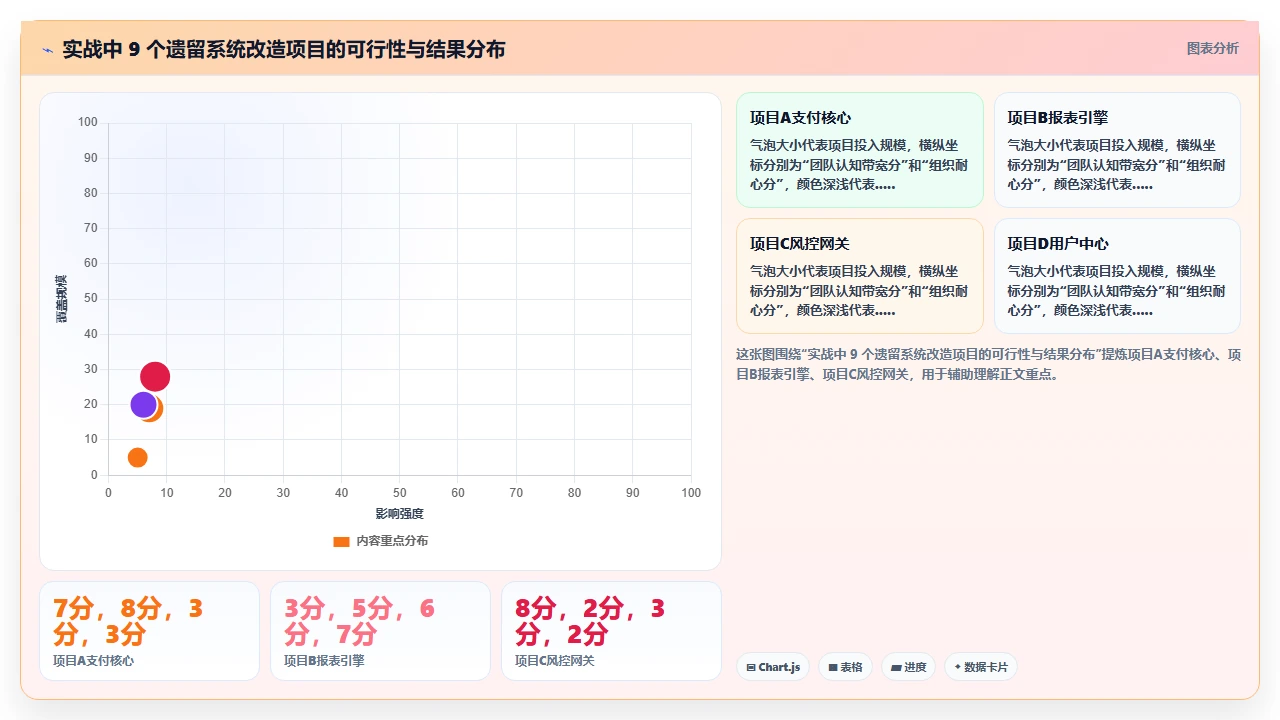Click the y-axis tick label 100
The width and height of the screenshot is (1280, 720).
[x=88, y=122]
